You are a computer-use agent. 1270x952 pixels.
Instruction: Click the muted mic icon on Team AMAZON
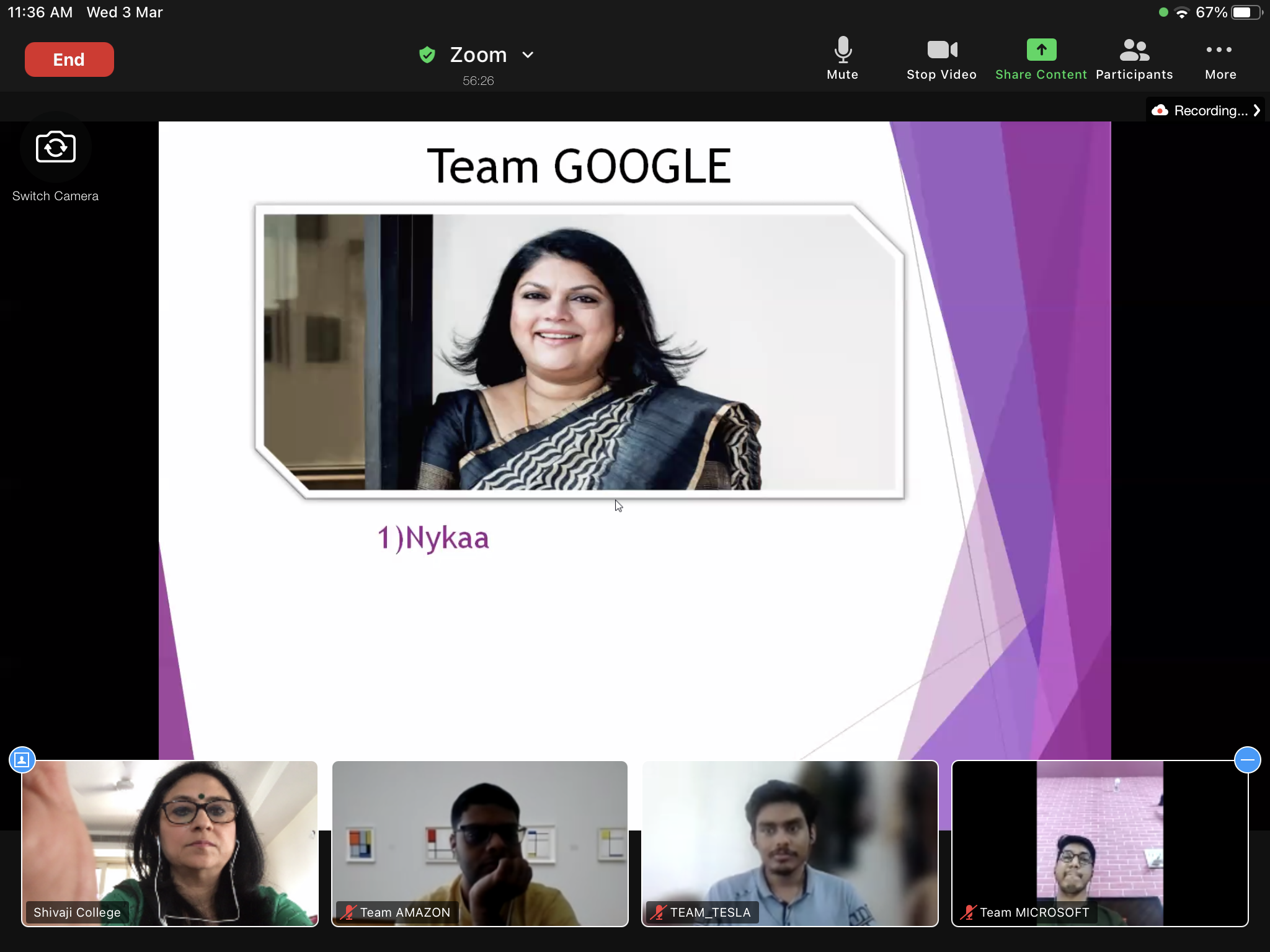click(349, 912)
